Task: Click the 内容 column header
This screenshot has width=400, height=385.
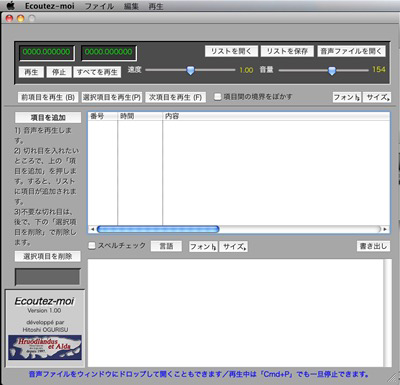Action: click(276, 116)
